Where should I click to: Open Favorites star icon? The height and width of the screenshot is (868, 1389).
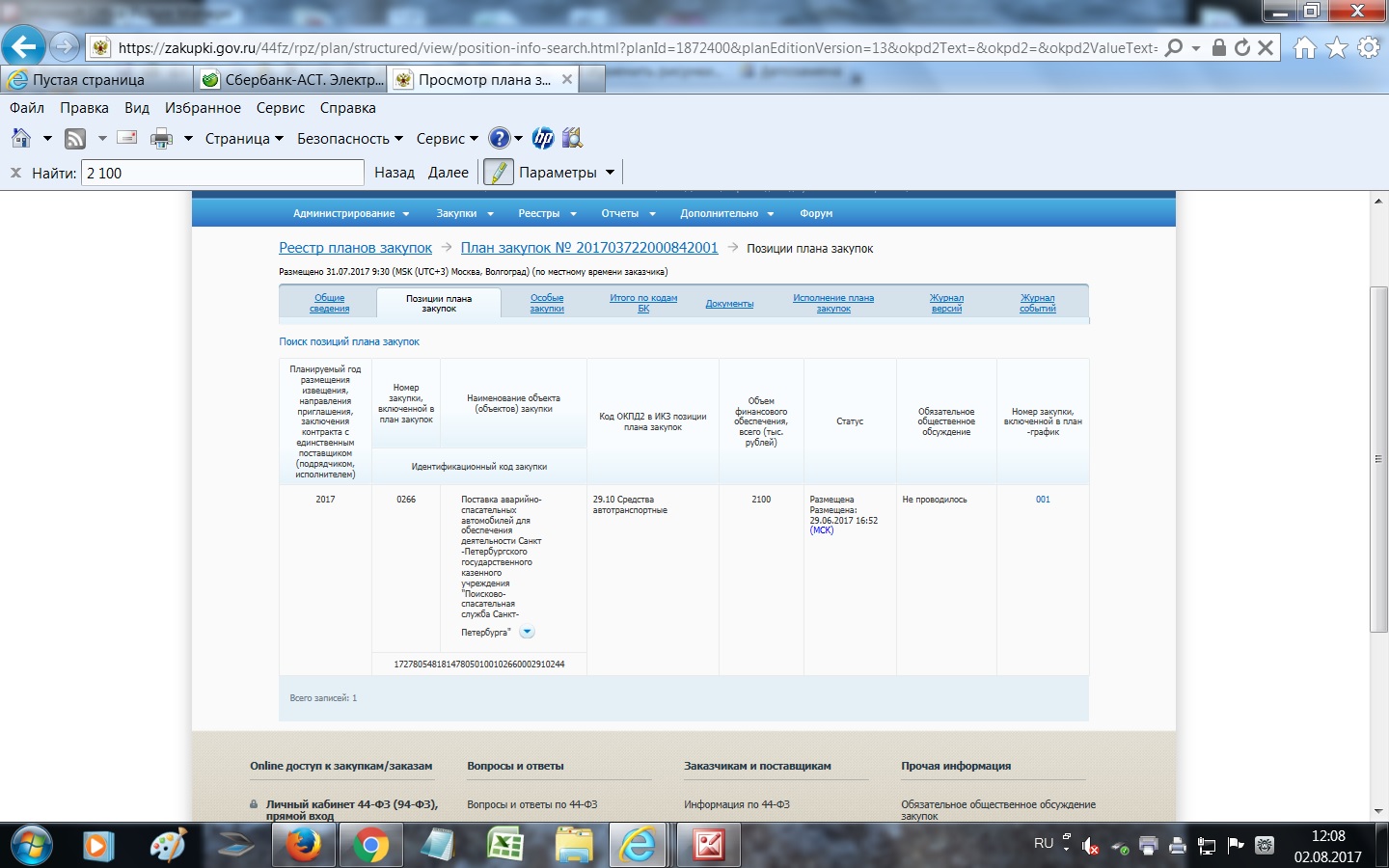coord(1337,47)
